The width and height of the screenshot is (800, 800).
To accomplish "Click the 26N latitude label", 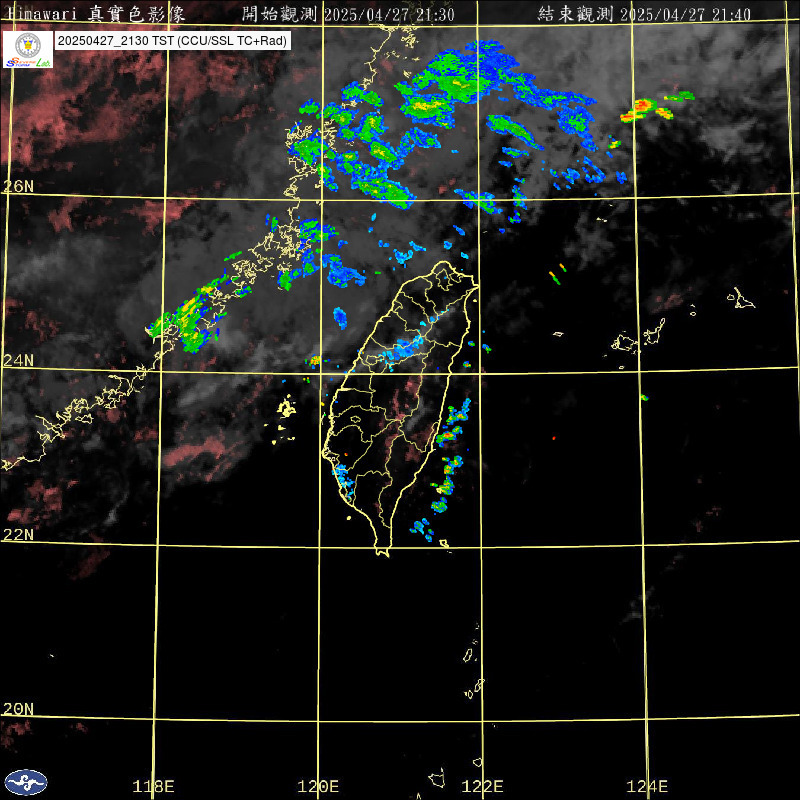I will (x=18, y=186).
